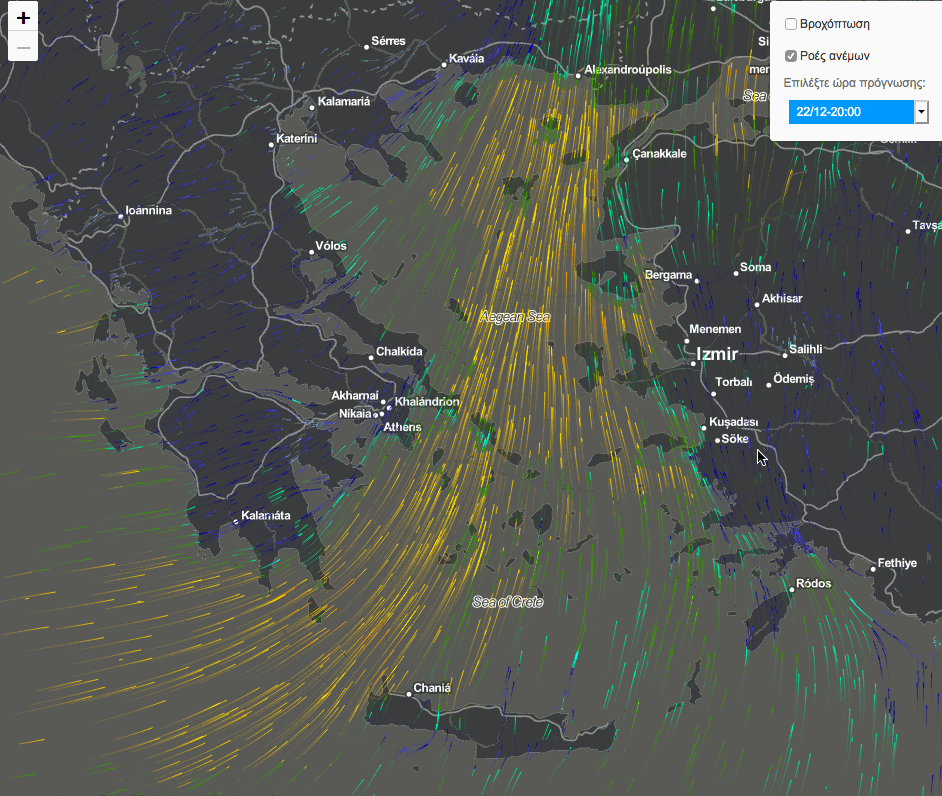Viewport: 942px width, 796px height.
Task: Click the Fethiye city marker
Action: click(x=873, y=568)
